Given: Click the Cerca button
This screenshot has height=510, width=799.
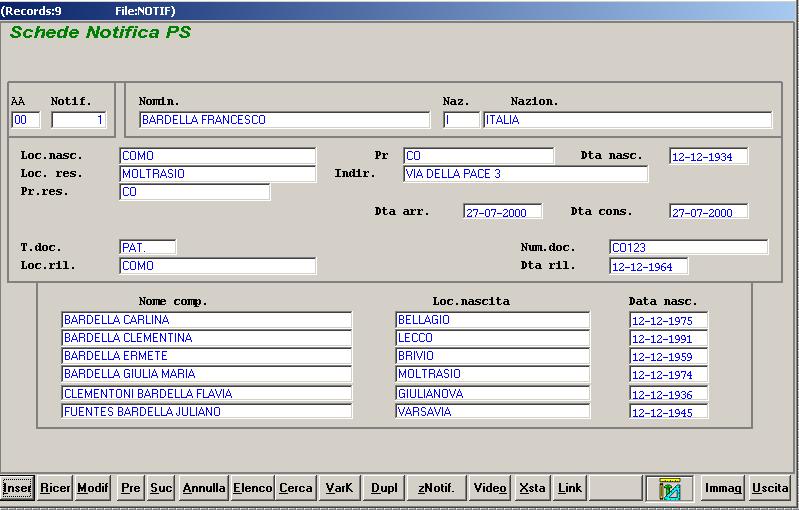Looking at the screenshot, I should (296, 488).
